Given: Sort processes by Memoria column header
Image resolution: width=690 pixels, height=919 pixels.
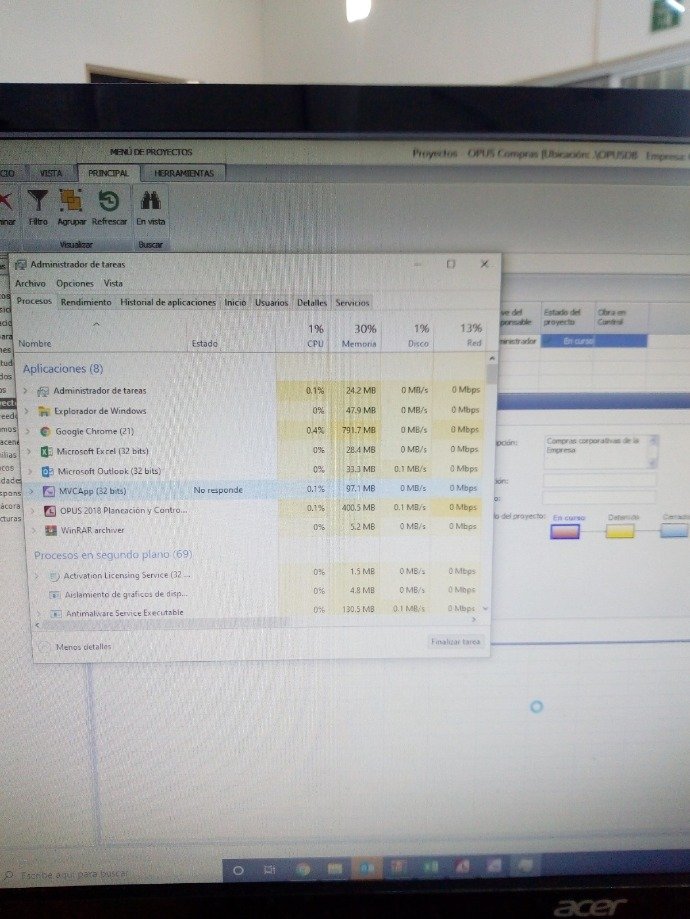Looking at the screenshot, I should tap(364, 336).
